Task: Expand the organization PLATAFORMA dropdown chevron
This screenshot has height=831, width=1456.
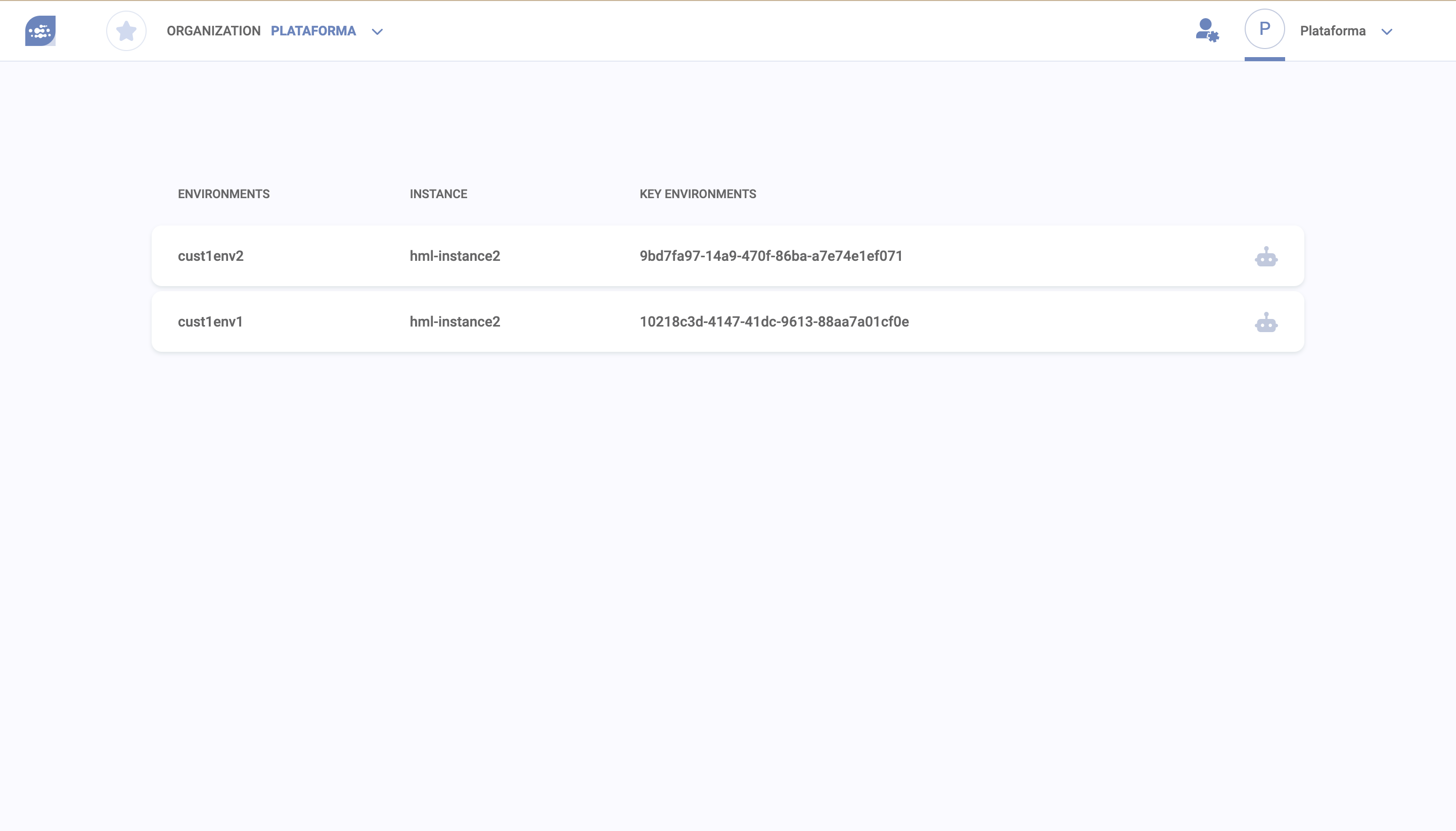Action: 377,32
